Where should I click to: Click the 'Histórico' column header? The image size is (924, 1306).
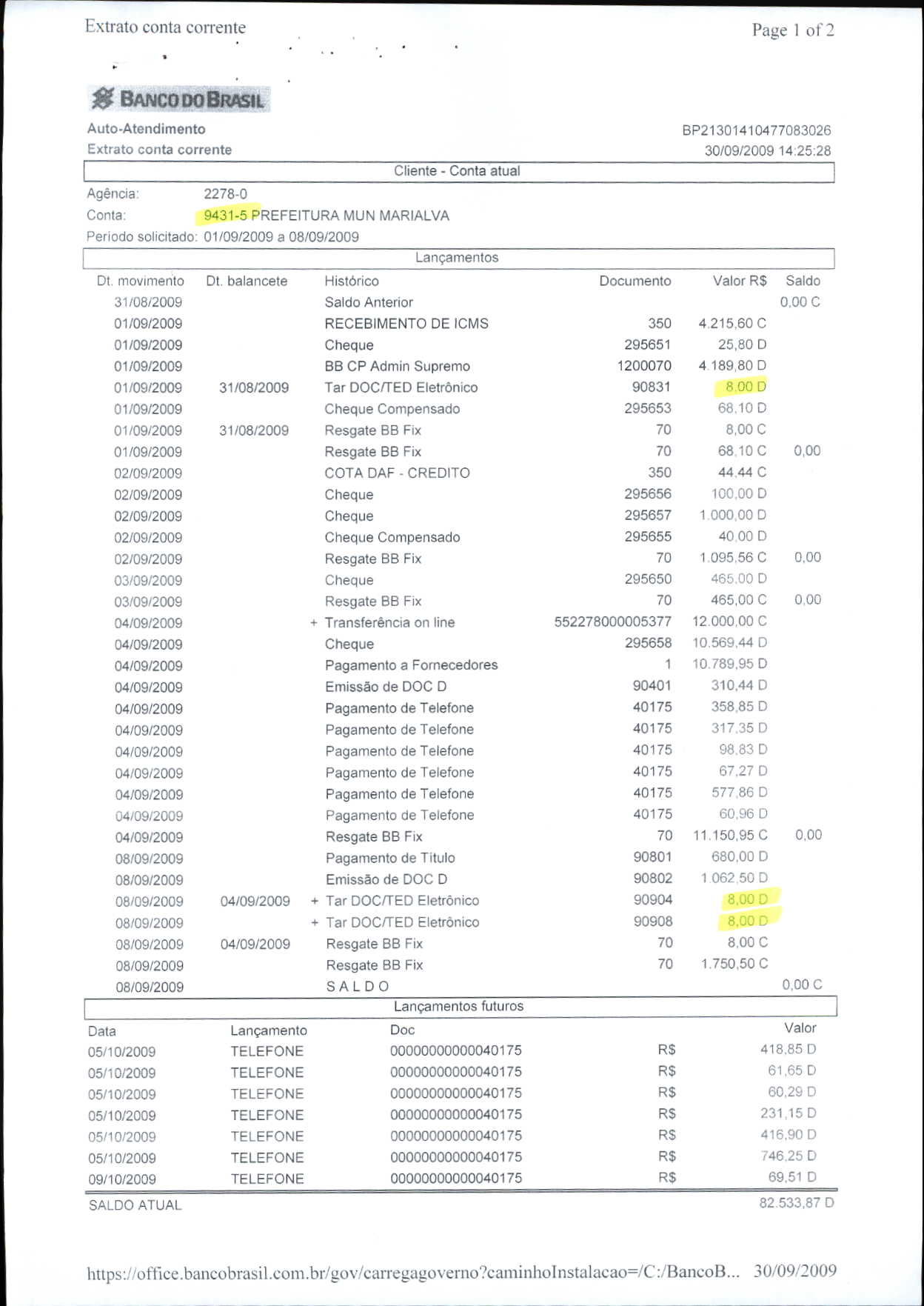352,281
